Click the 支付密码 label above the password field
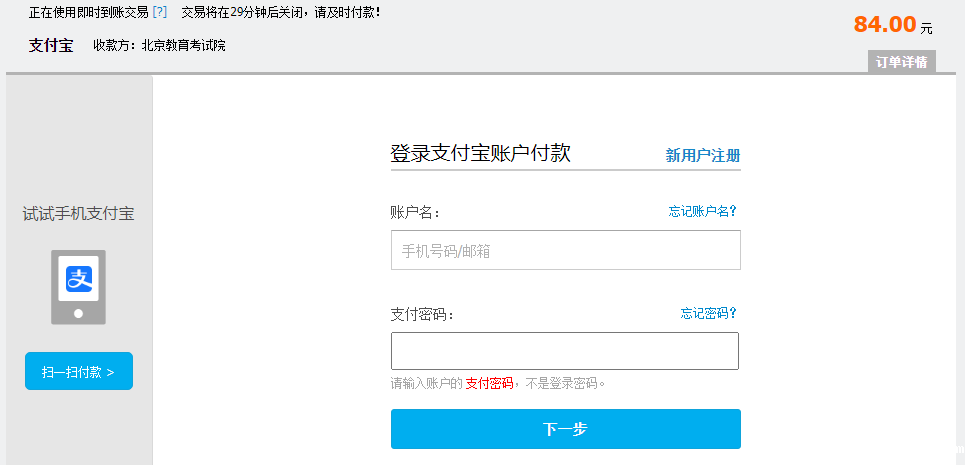 click(x=422, y=314)
